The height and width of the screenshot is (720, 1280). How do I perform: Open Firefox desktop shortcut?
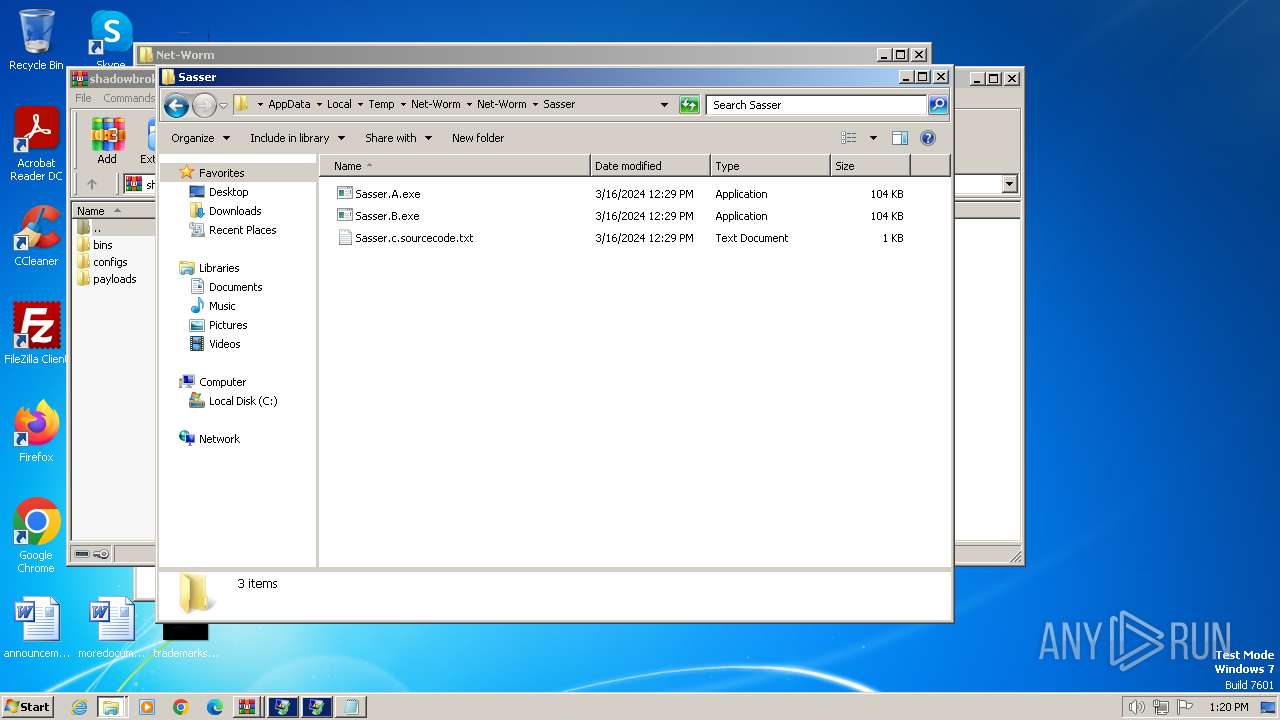coord(36,432)
